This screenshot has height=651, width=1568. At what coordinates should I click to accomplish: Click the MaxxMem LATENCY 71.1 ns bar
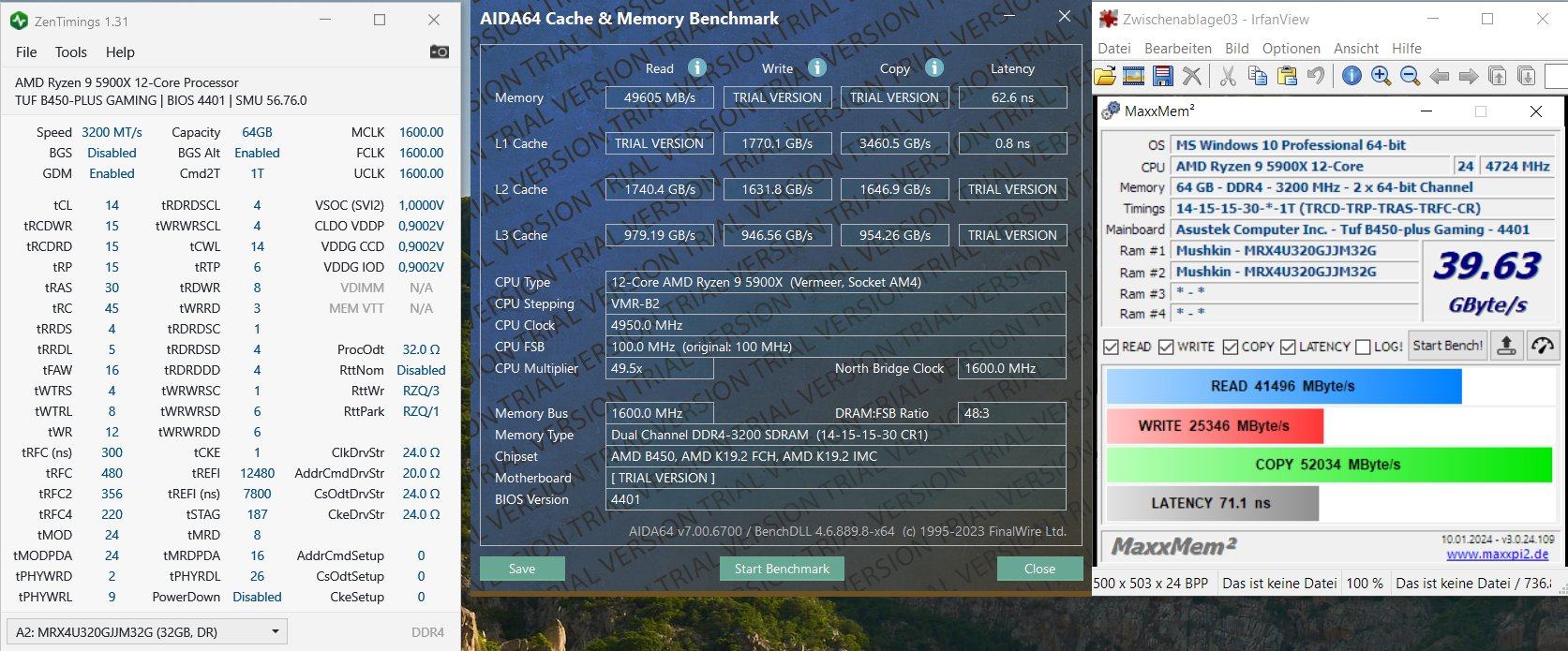[x=1213, y=503]
